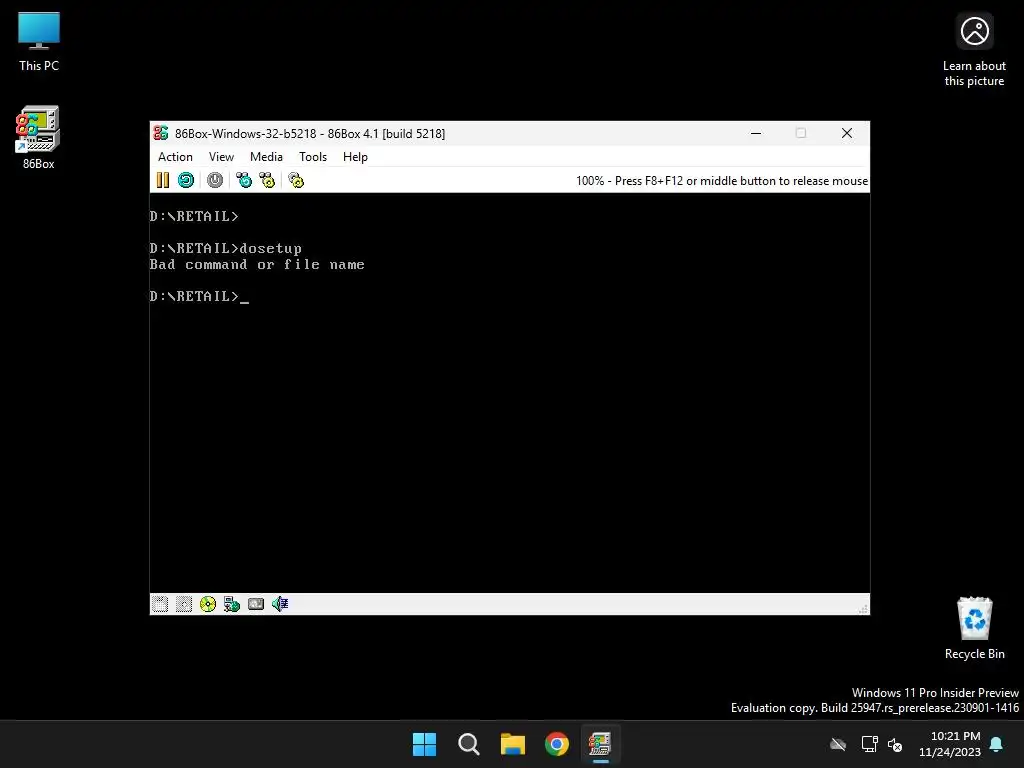Open taskbar Search
The height and width of the screenshot is (768, 1024).
click(x=469, y=744)
